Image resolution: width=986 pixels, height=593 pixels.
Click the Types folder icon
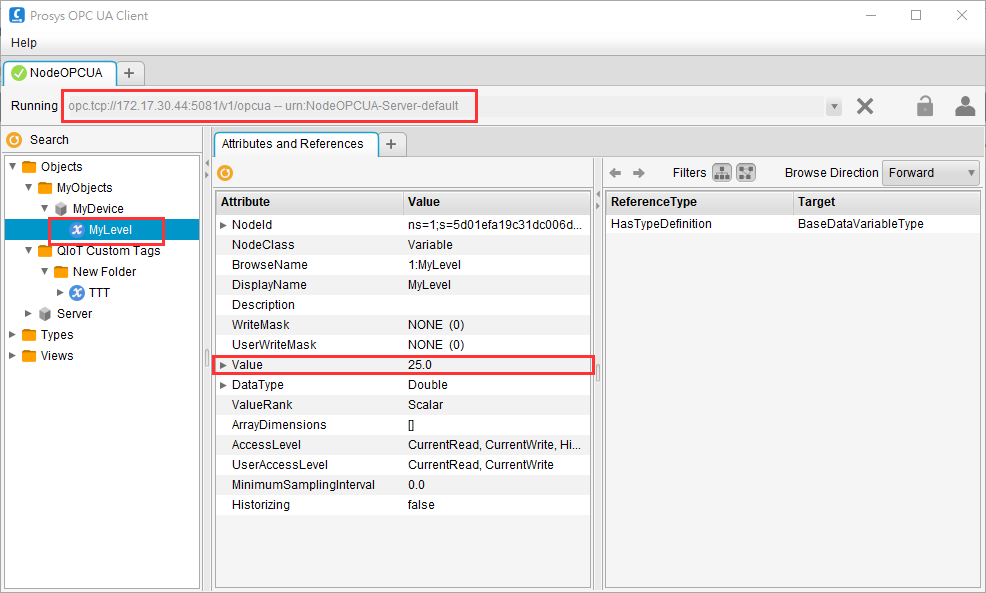(30, 335)
